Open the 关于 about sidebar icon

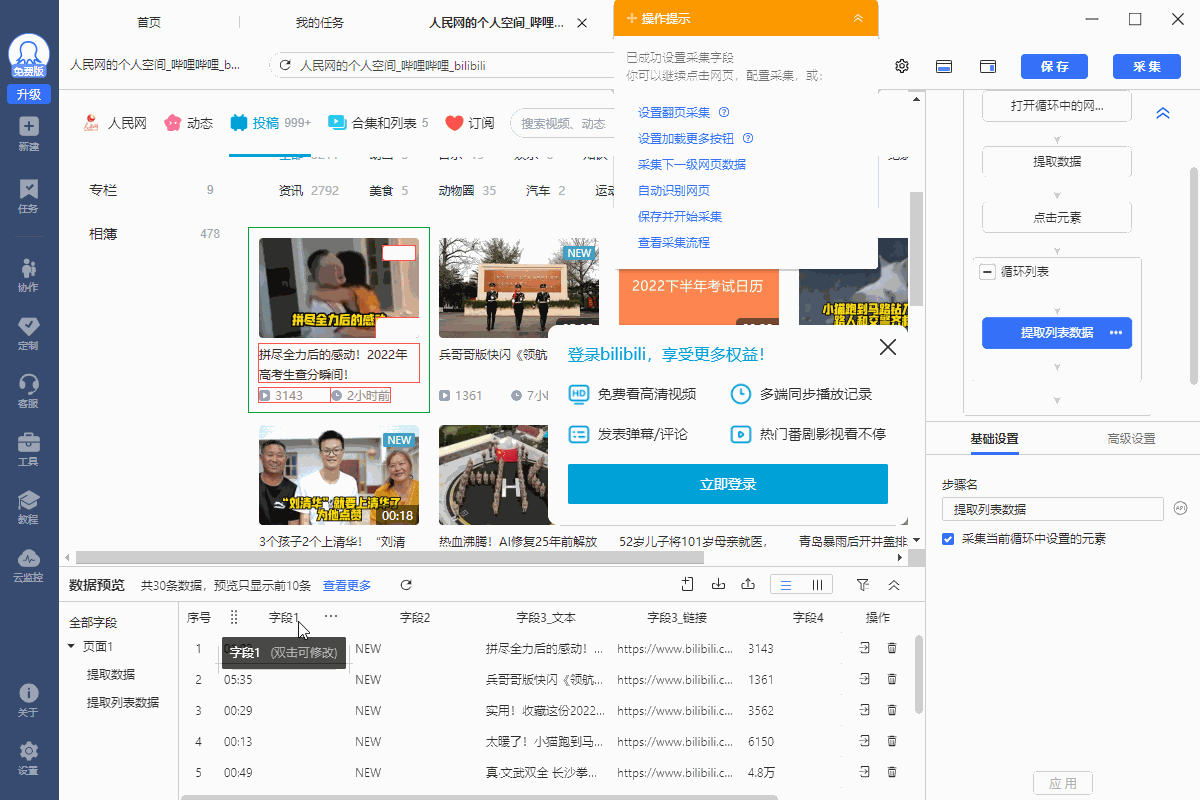click(28, 700)
